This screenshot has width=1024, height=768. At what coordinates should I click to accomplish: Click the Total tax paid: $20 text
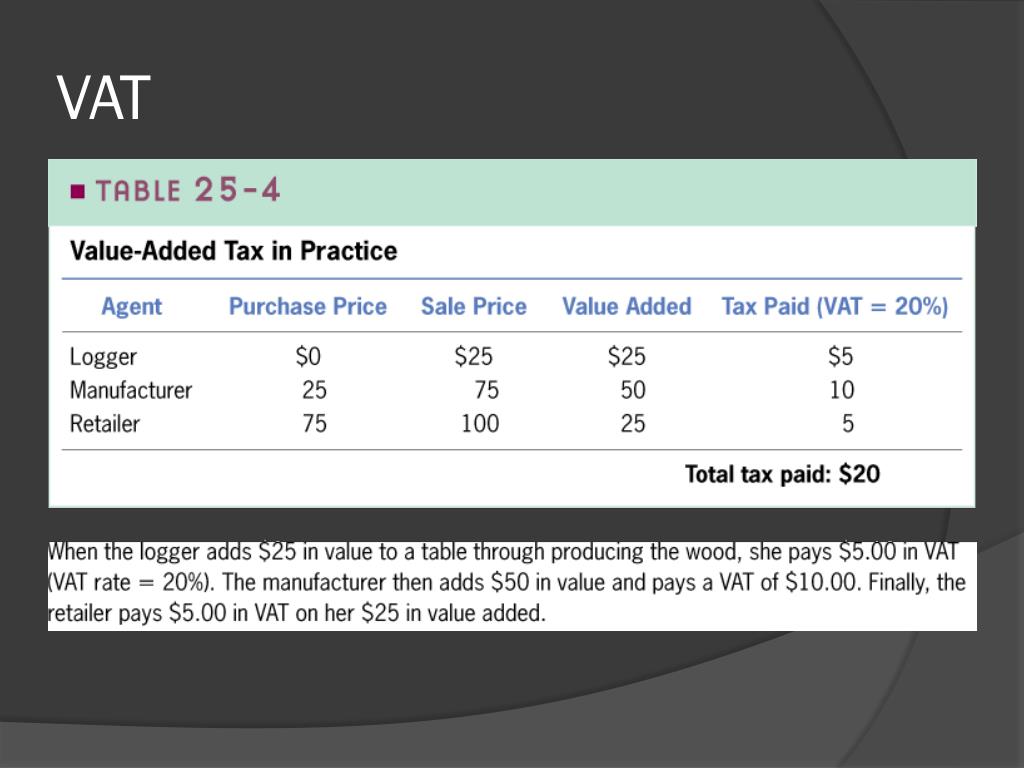point(782,474)
